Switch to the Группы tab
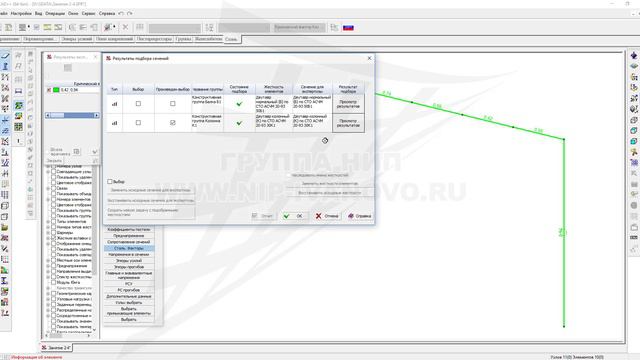 (x=184, y=39)
